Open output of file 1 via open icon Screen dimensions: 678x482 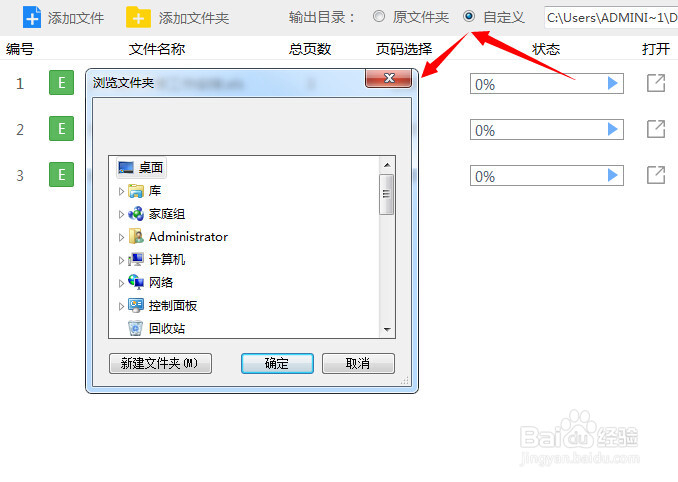(656, 83)
